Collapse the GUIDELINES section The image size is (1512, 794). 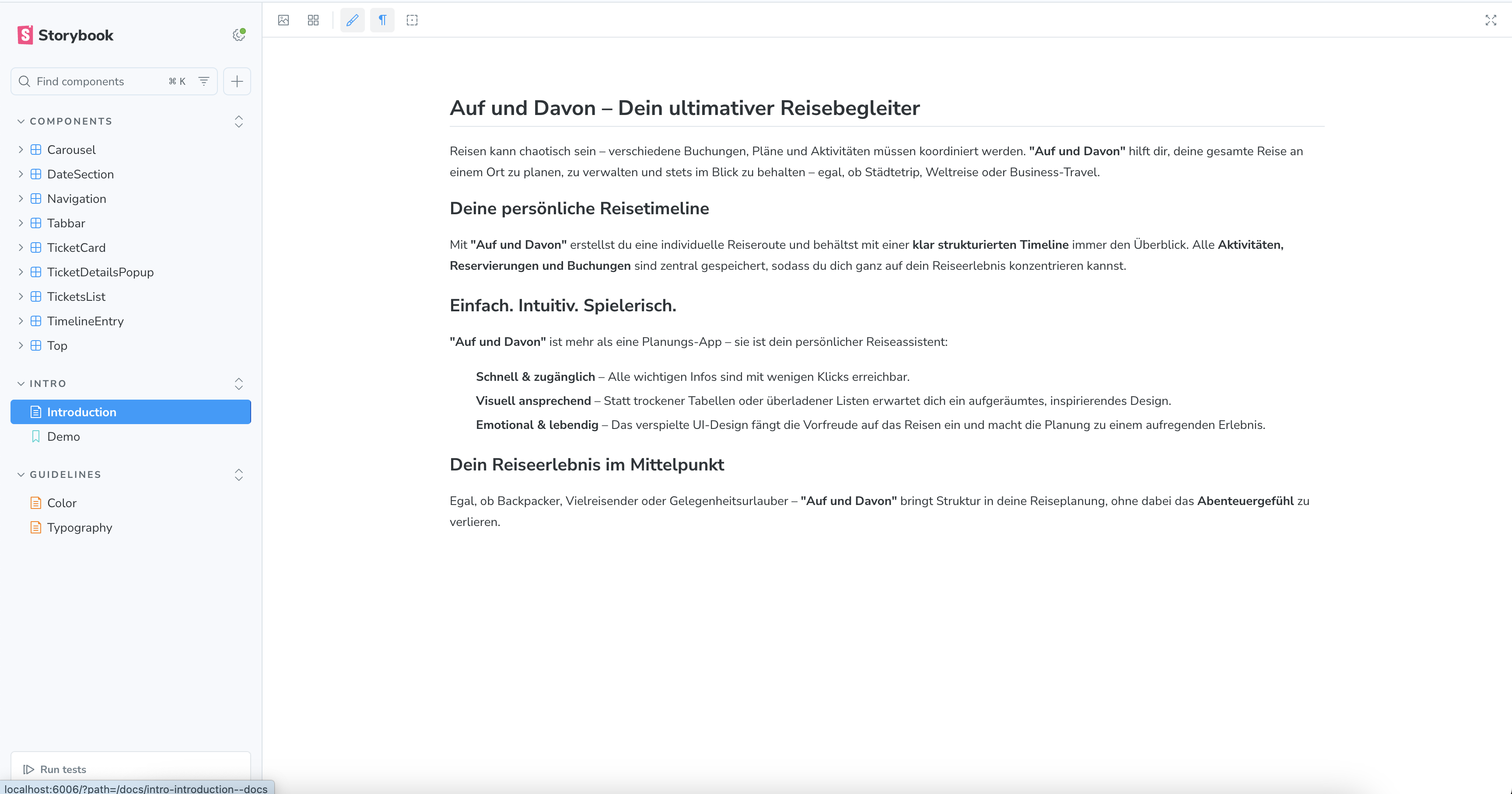point(21,474)
